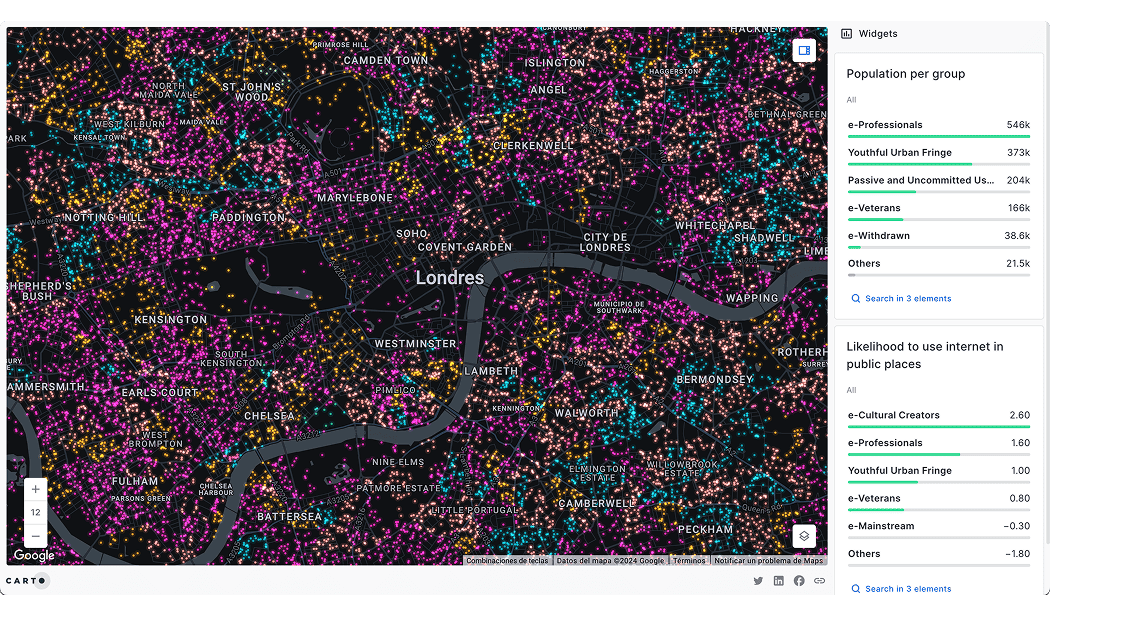Select e-Cultural Creators category row

938,416
